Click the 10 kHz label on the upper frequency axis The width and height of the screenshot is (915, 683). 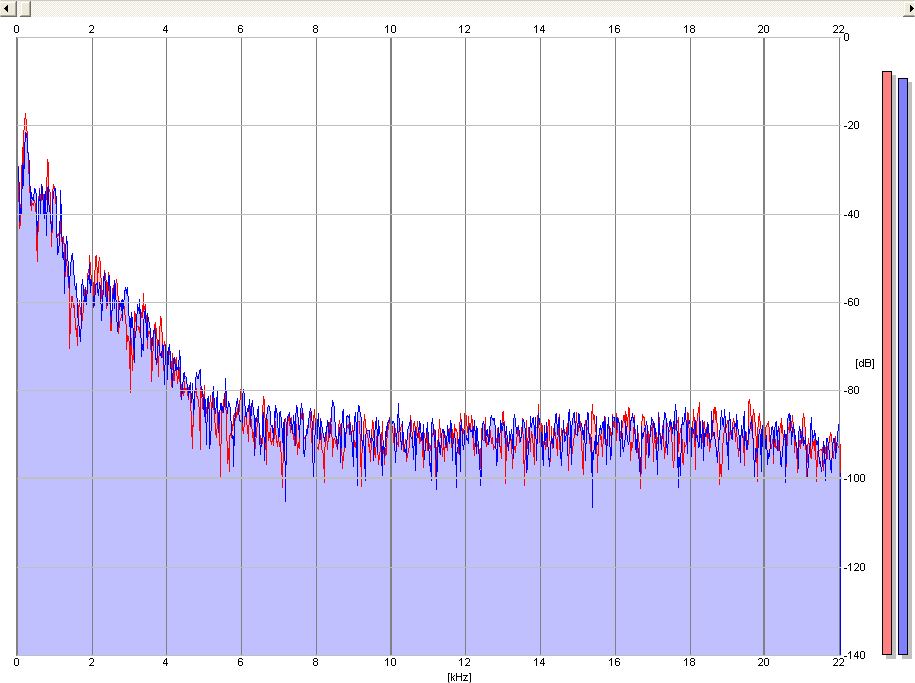390,29
